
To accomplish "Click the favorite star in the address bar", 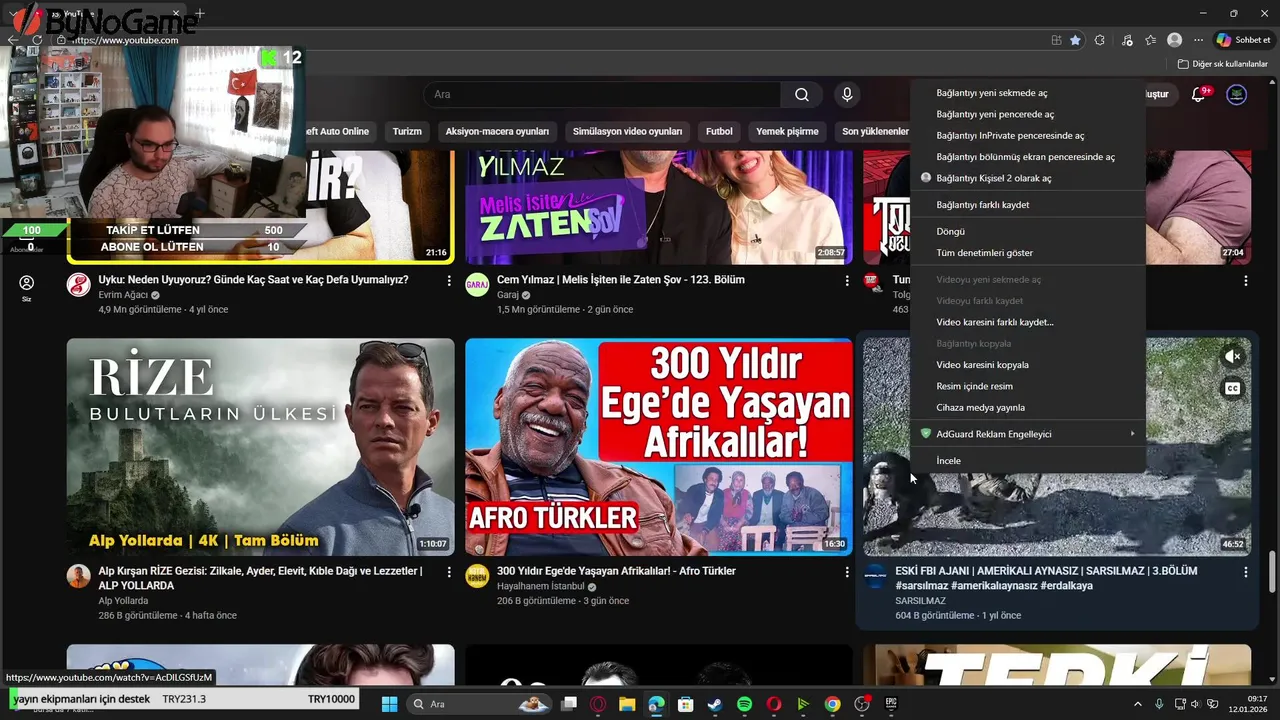I will pyautogui.click(x=1075, y=40).
